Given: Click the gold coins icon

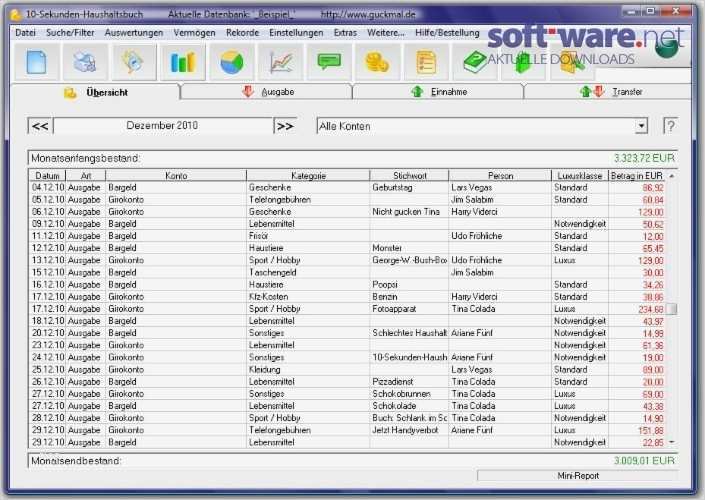Looking at the screenshot, I should (x=378, y=62).
